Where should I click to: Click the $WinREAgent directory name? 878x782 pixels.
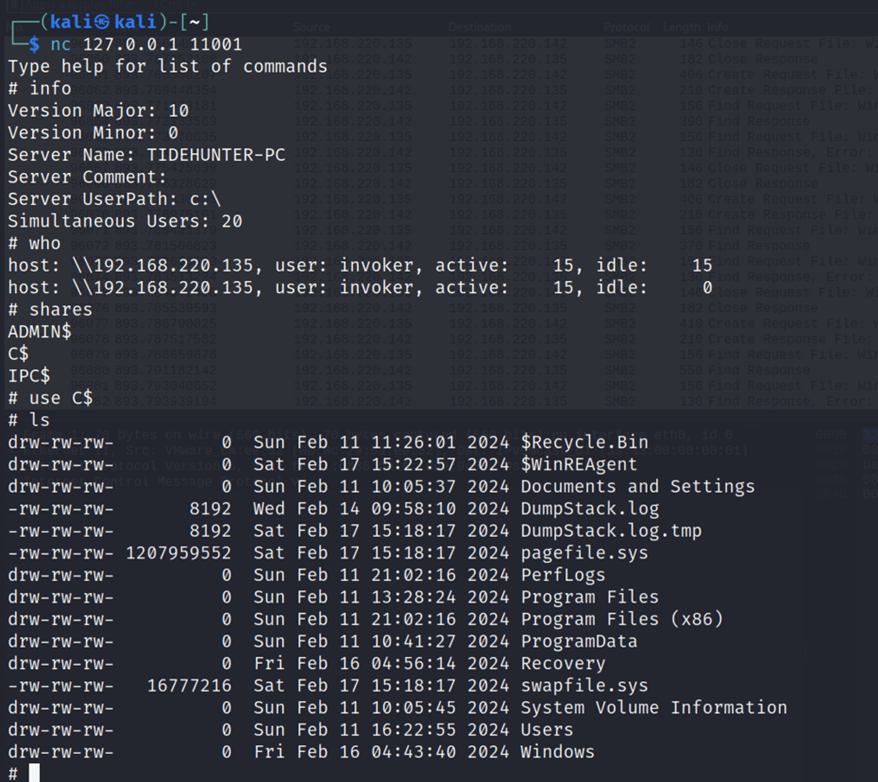pos(579,464)
